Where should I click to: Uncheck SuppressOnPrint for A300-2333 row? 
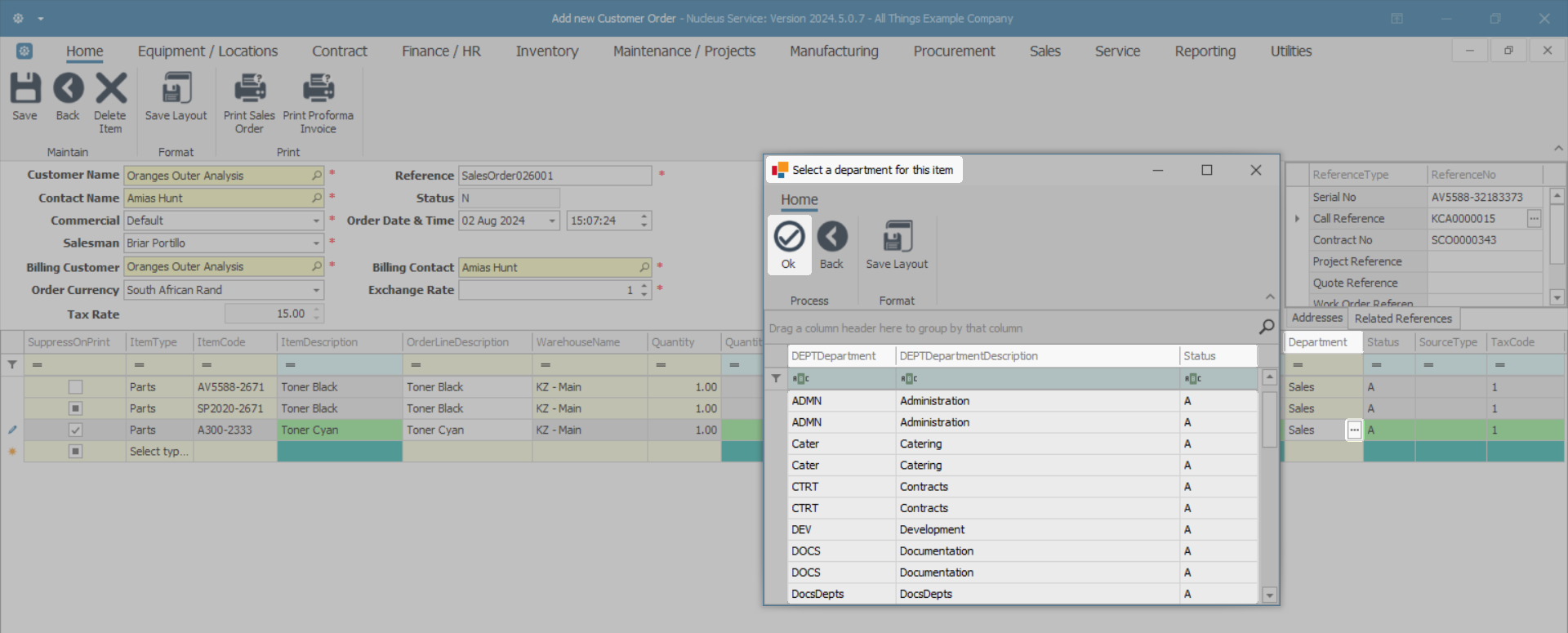[75, 430]
